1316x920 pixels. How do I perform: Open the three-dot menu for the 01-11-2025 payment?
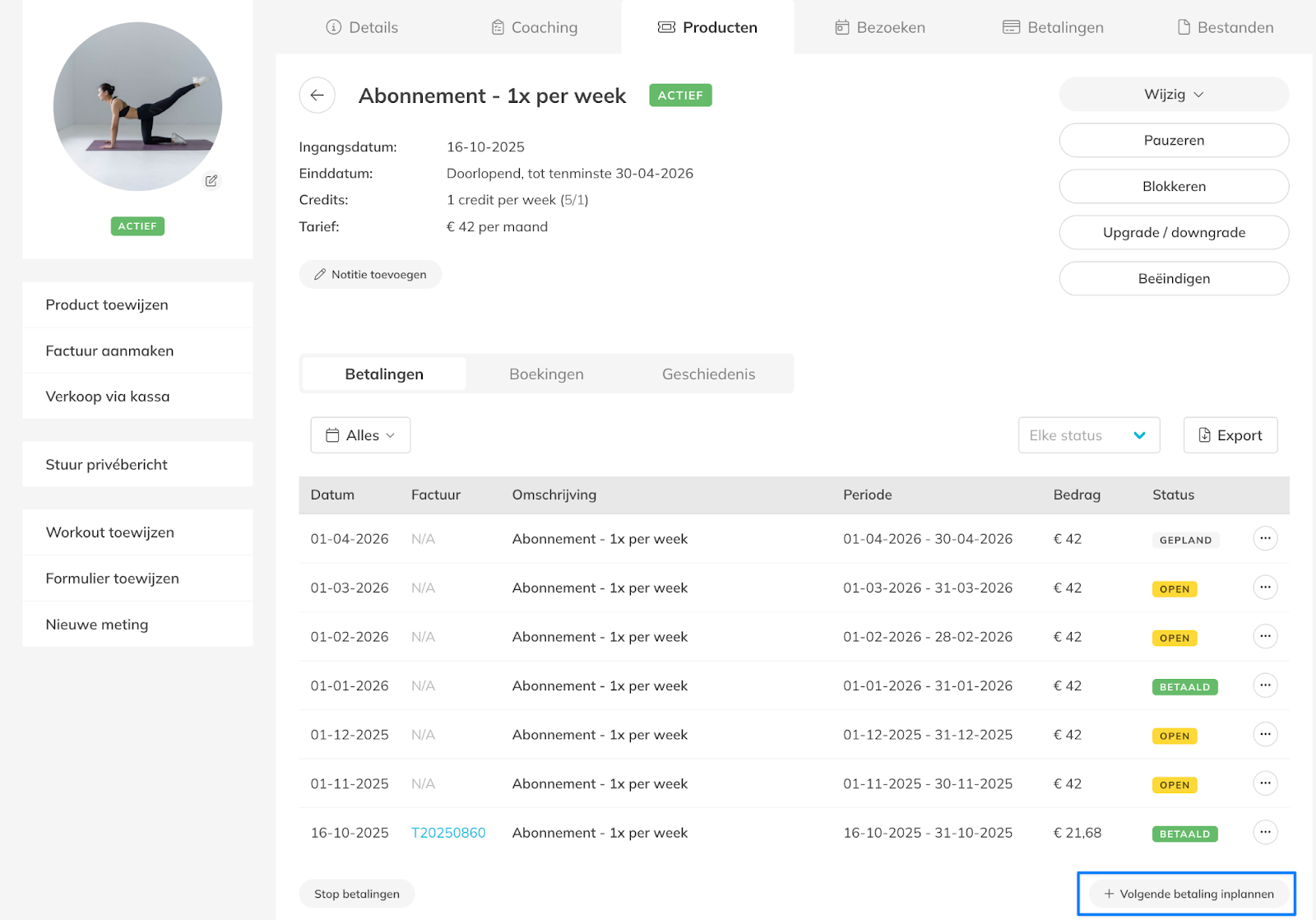tap(1265, 783)
